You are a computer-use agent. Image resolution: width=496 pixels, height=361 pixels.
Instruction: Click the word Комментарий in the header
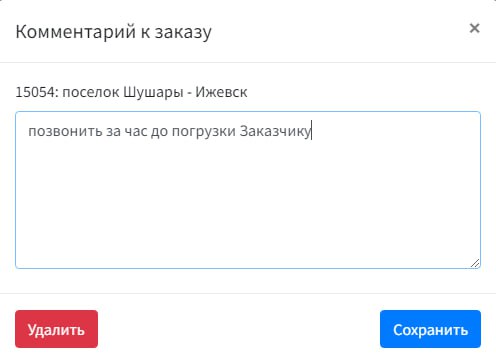point(76,32)
